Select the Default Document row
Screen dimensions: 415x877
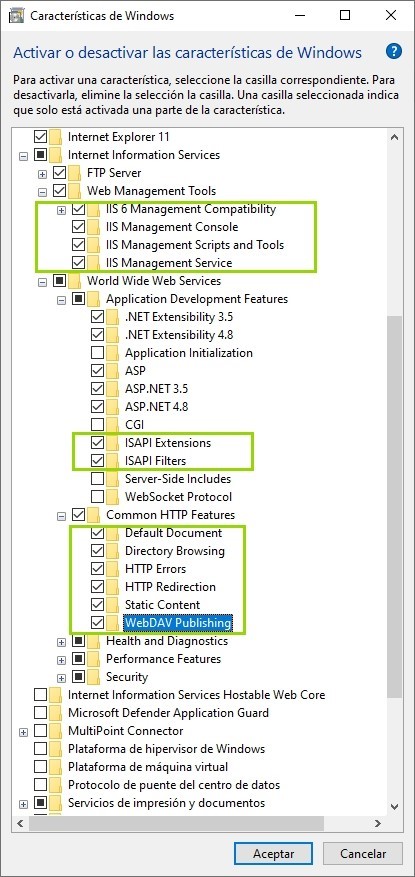173,532
